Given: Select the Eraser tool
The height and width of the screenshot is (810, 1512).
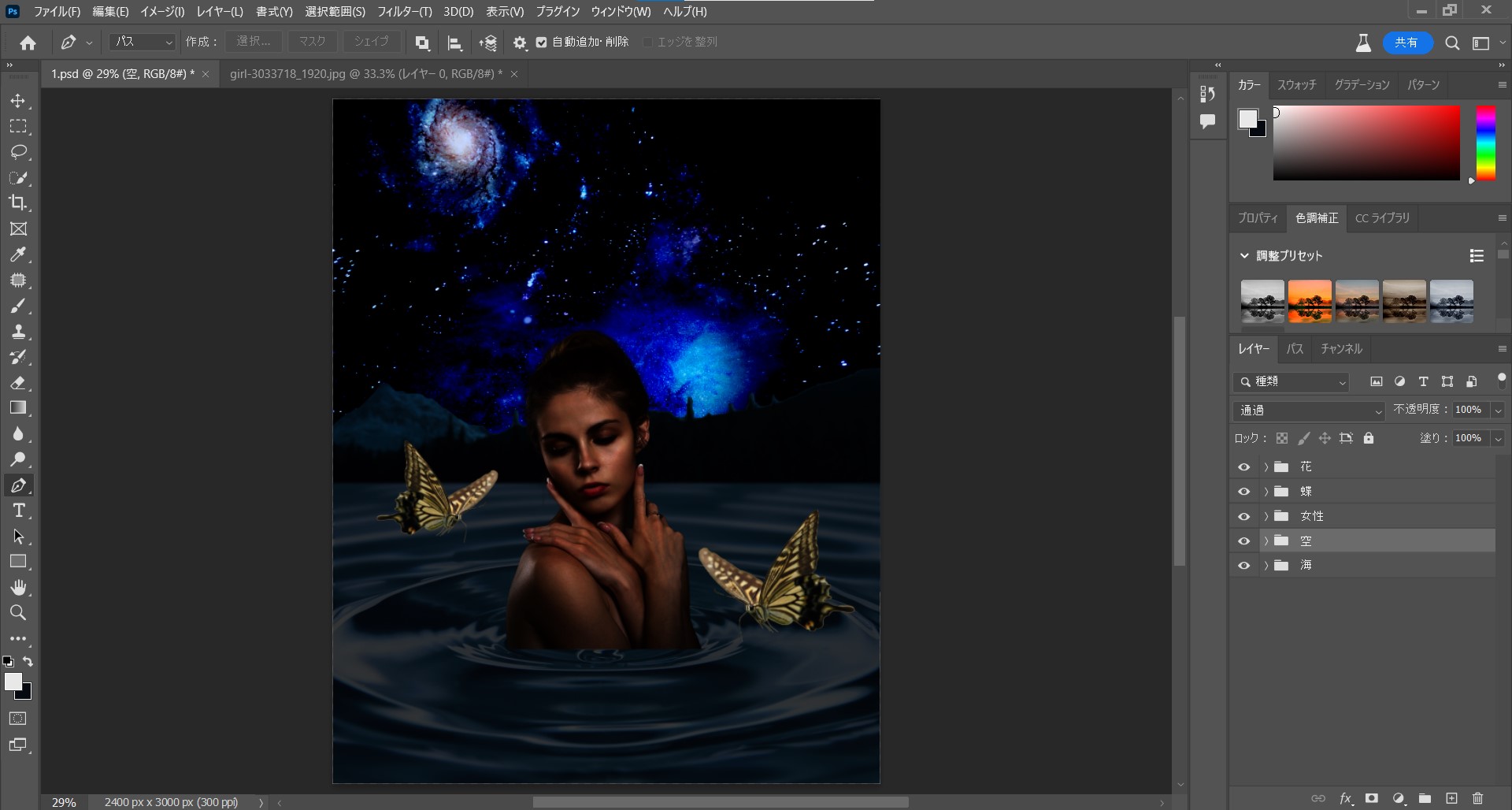Looking at the screenshot, I should tap(18, 382).
